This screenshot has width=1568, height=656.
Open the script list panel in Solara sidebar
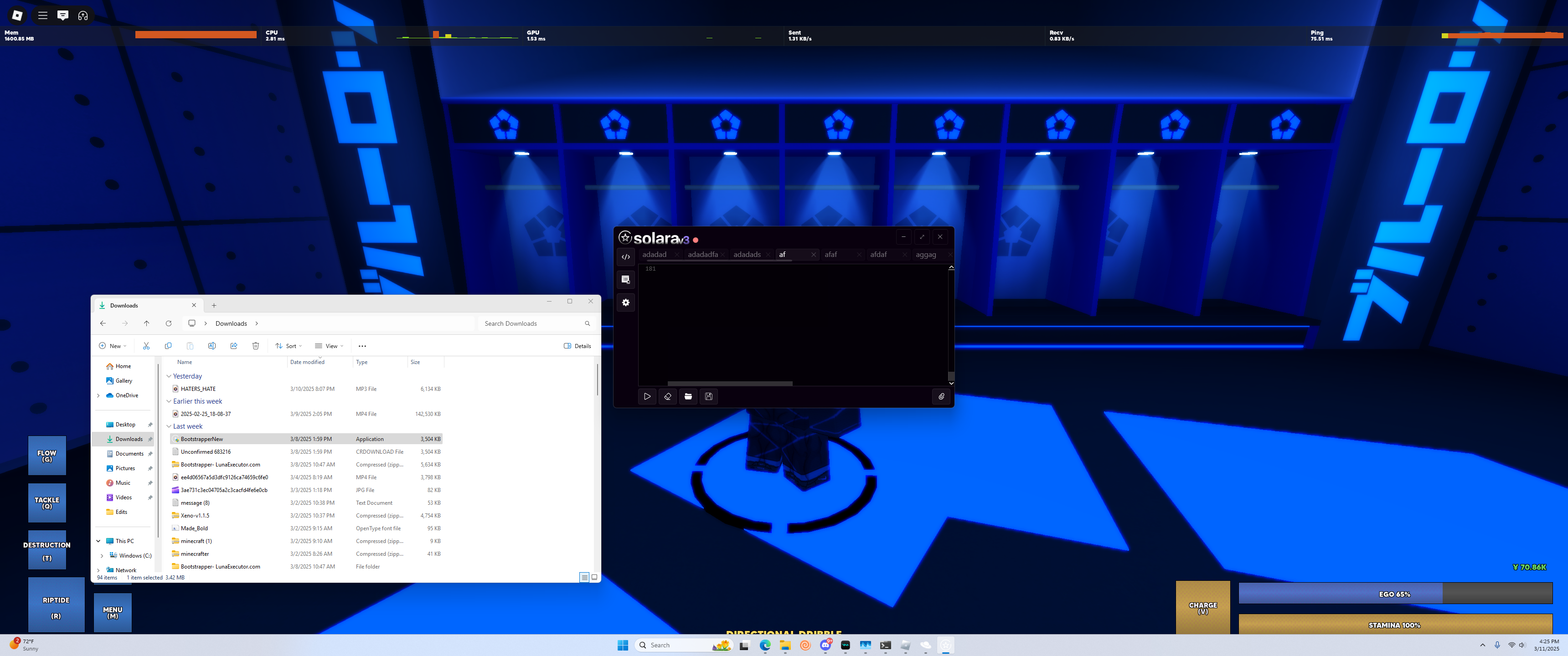click(626, 279)
